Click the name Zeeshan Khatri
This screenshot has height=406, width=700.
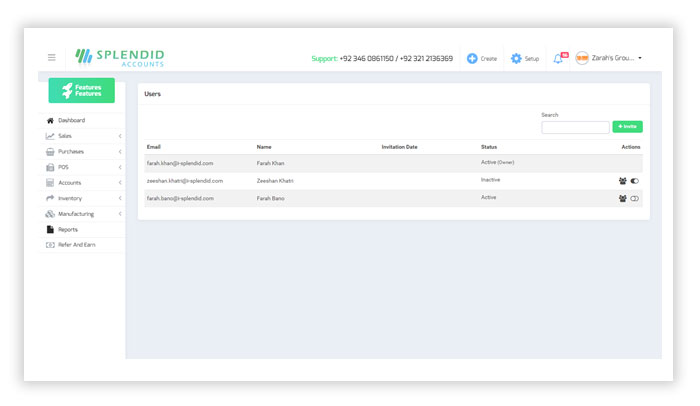[x=275, y=181]
